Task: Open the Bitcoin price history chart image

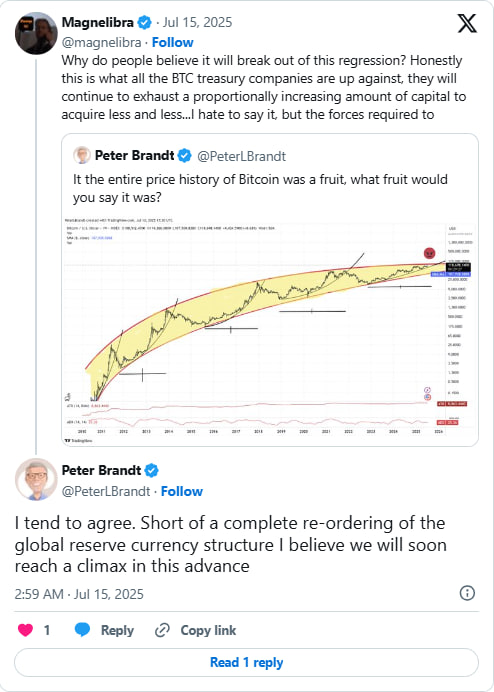Action: point(270,329)
